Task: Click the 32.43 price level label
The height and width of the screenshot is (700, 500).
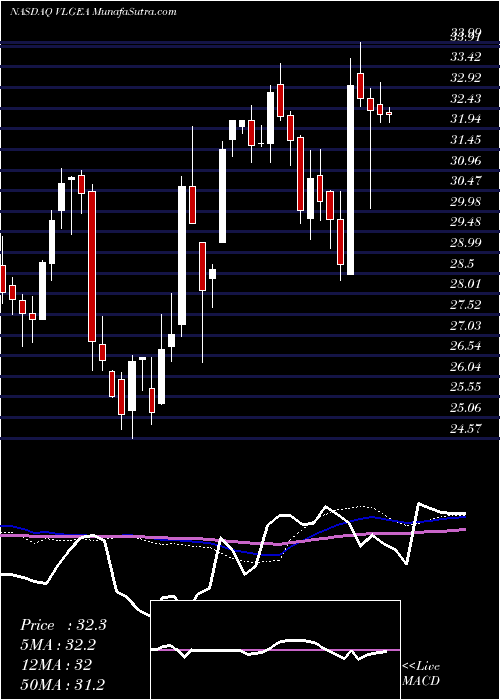Action: 466,98
